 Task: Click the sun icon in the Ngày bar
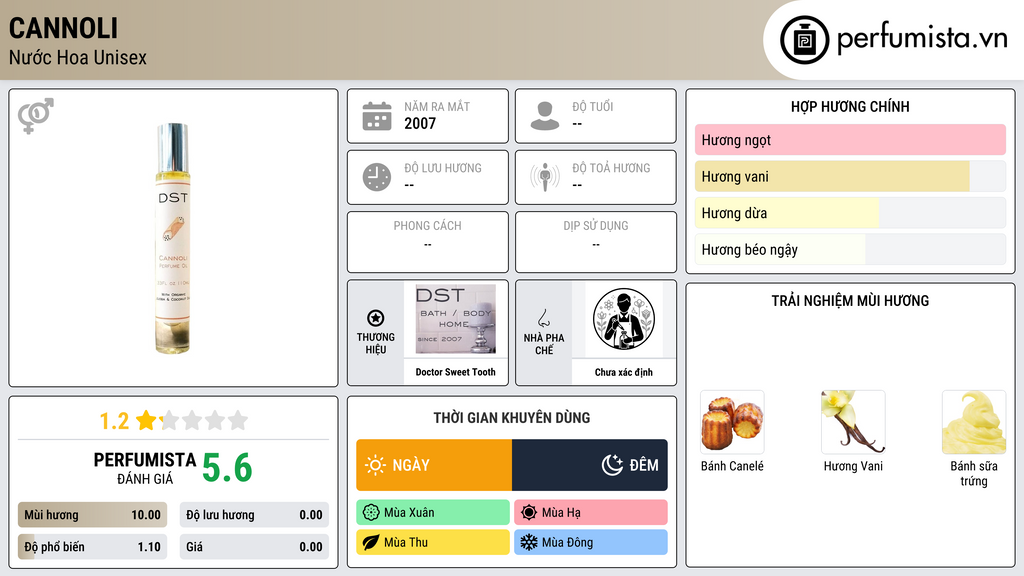click(375, 465)
